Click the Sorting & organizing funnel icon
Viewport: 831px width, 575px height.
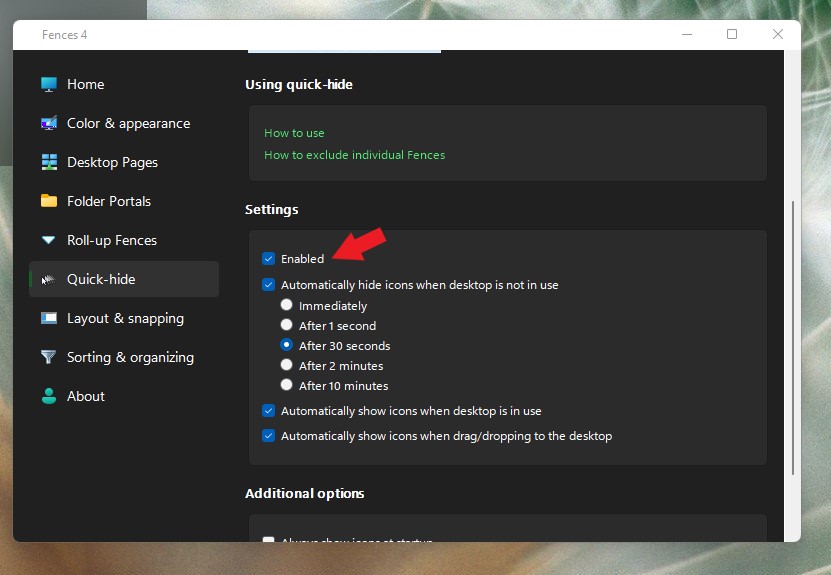point(49,357)
